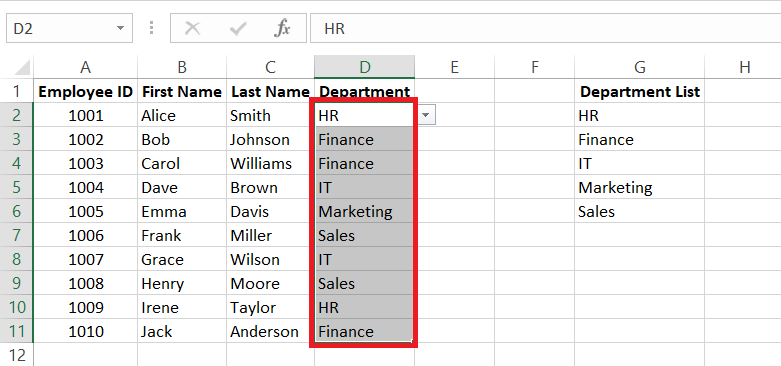This screenshot has height=366, width=781.
Task: Click the Enter checkmark icon in formula bar
Action: (x=238, y=29)
